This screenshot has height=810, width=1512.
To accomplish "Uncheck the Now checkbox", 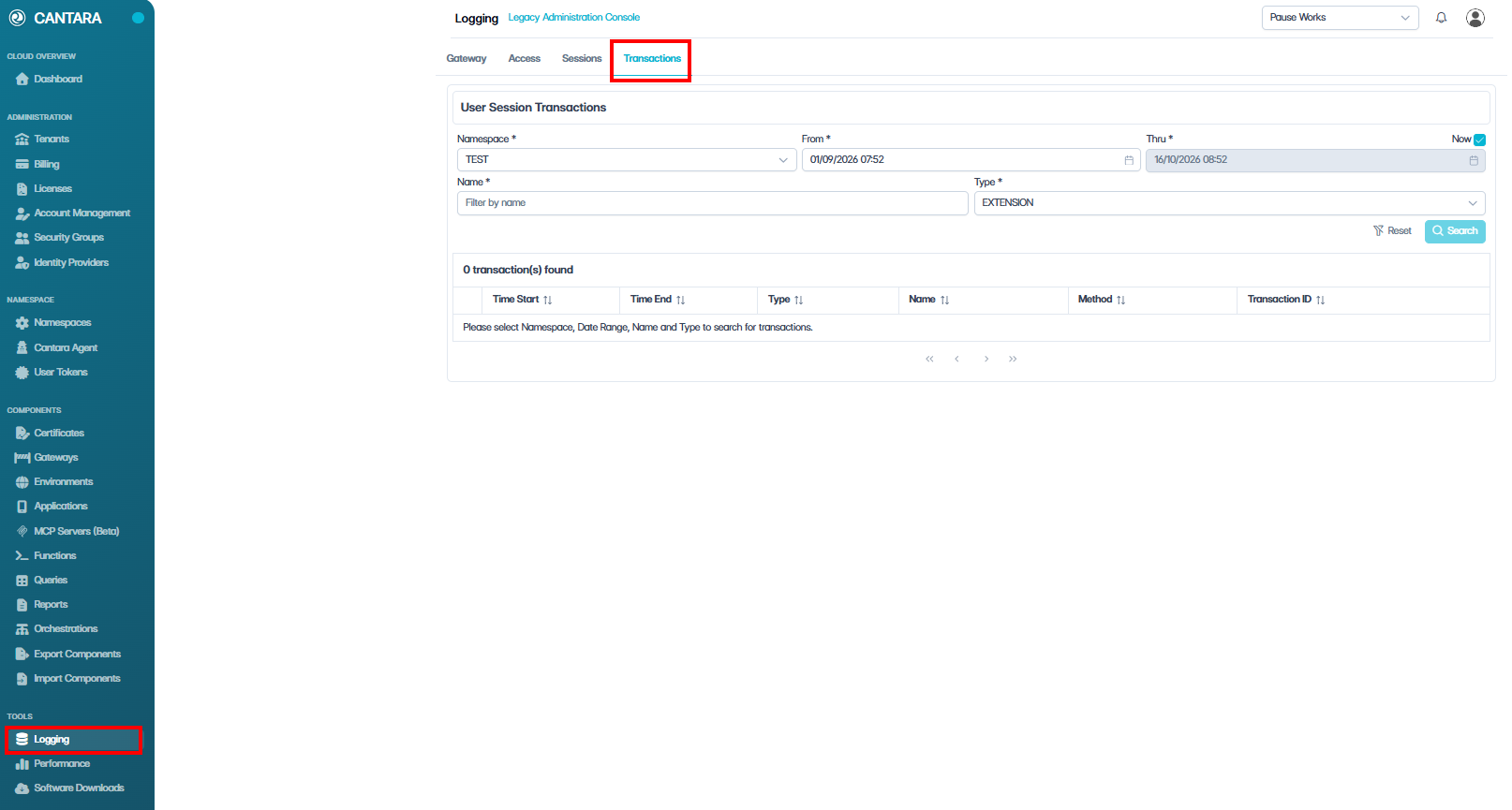I will click(x=1479, y=140).
